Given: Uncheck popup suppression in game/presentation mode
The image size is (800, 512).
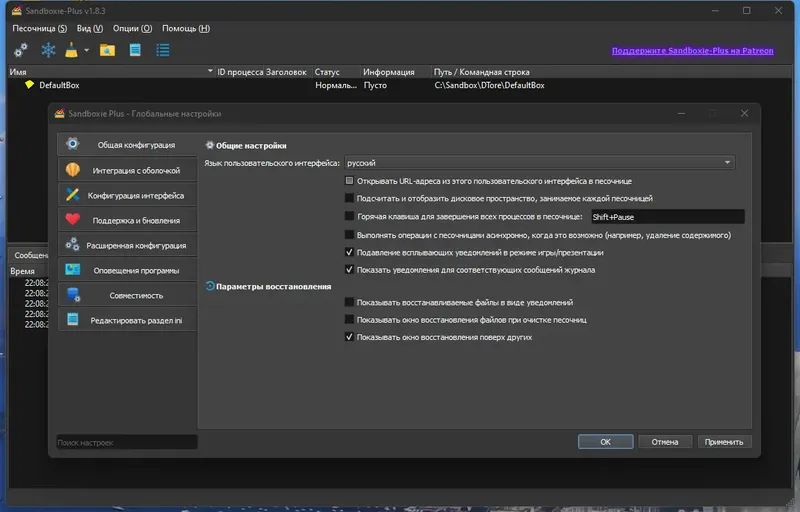Looking at the screenshot, I should point(349,252).
